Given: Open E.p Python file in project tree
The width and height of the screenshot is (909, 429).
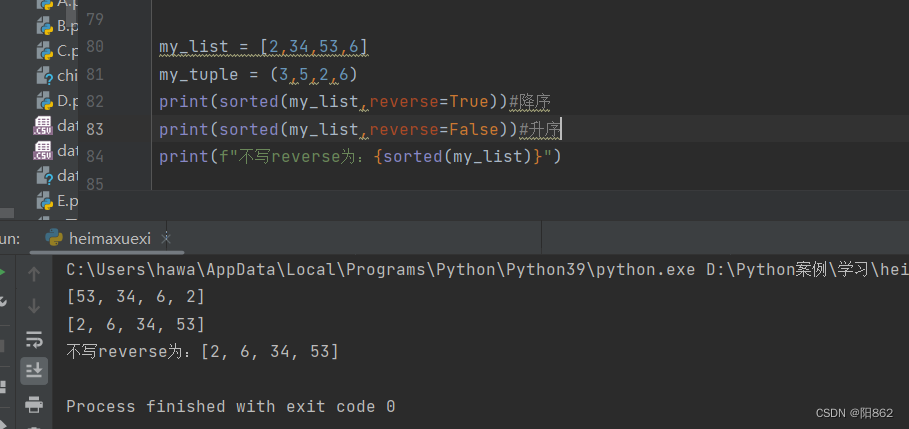Looking at the screenshot, I should [x=57, y=201].
